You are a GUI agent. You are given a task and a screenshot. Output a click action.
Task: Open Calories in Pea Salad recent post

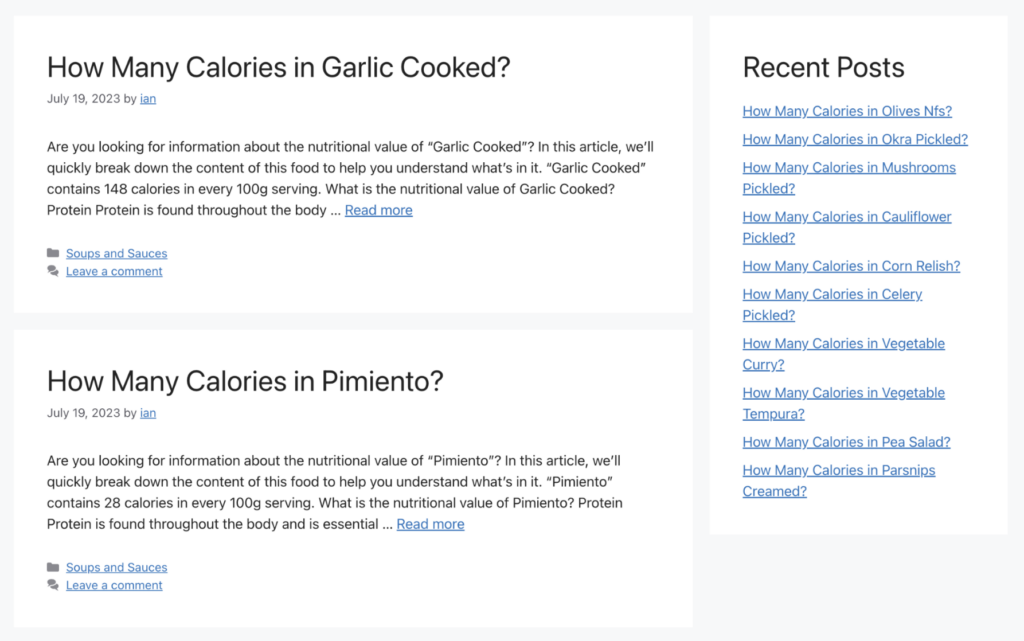coord(846,442)
